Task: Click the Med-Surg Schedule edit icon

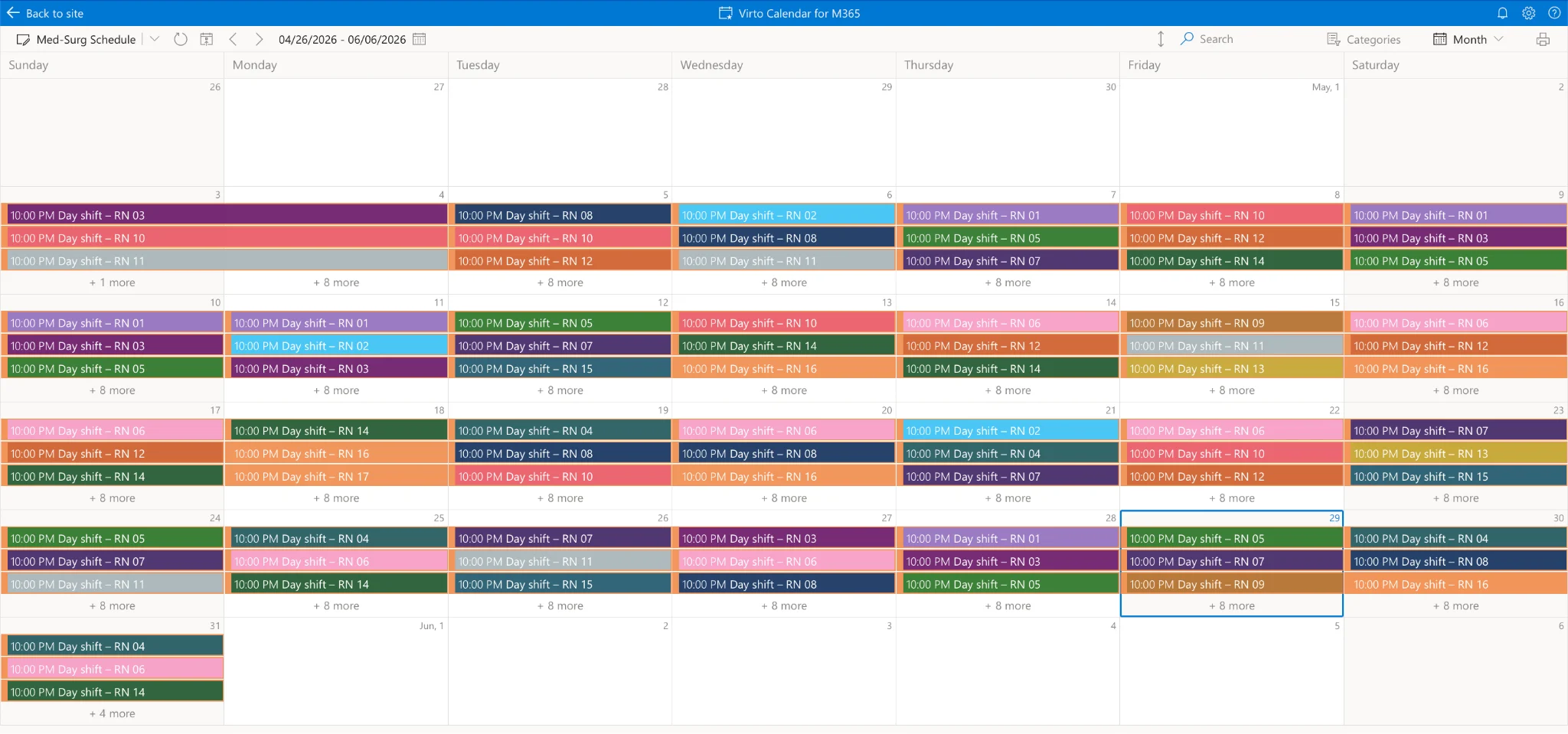Action: 24,39
